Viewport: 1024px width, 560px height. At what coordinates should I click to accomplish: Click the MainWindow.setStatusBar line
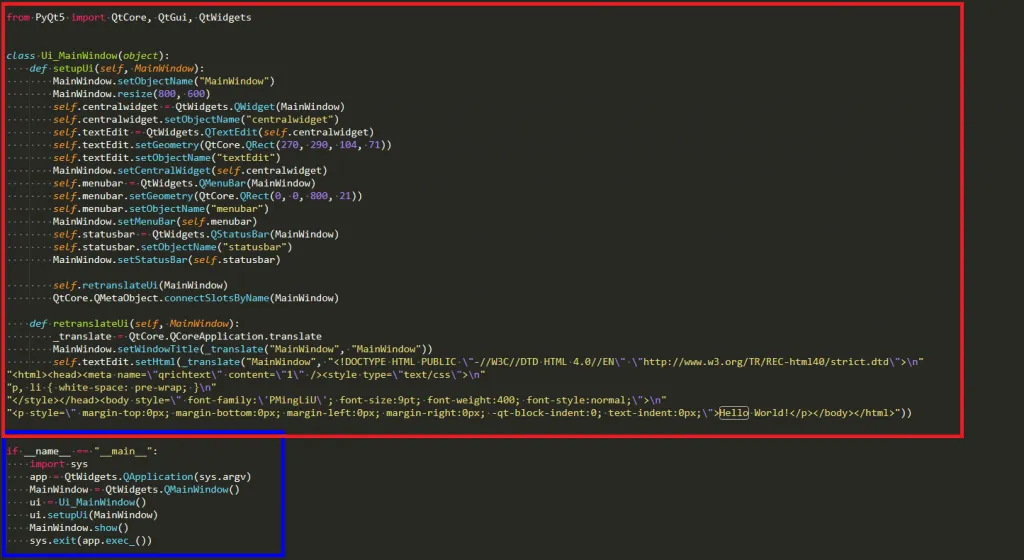click(x=166, y=260)
